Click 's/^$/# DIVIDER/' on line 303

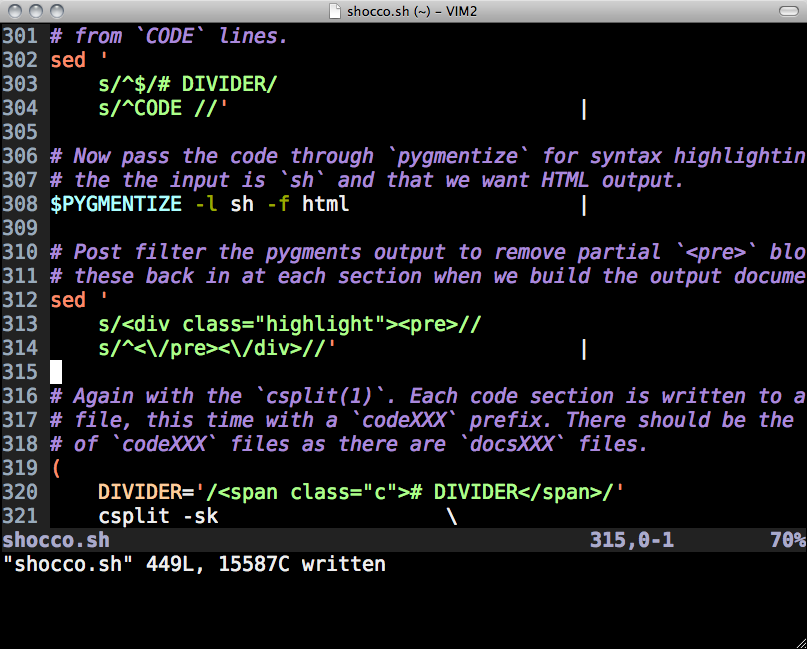[x=186, y=84]
